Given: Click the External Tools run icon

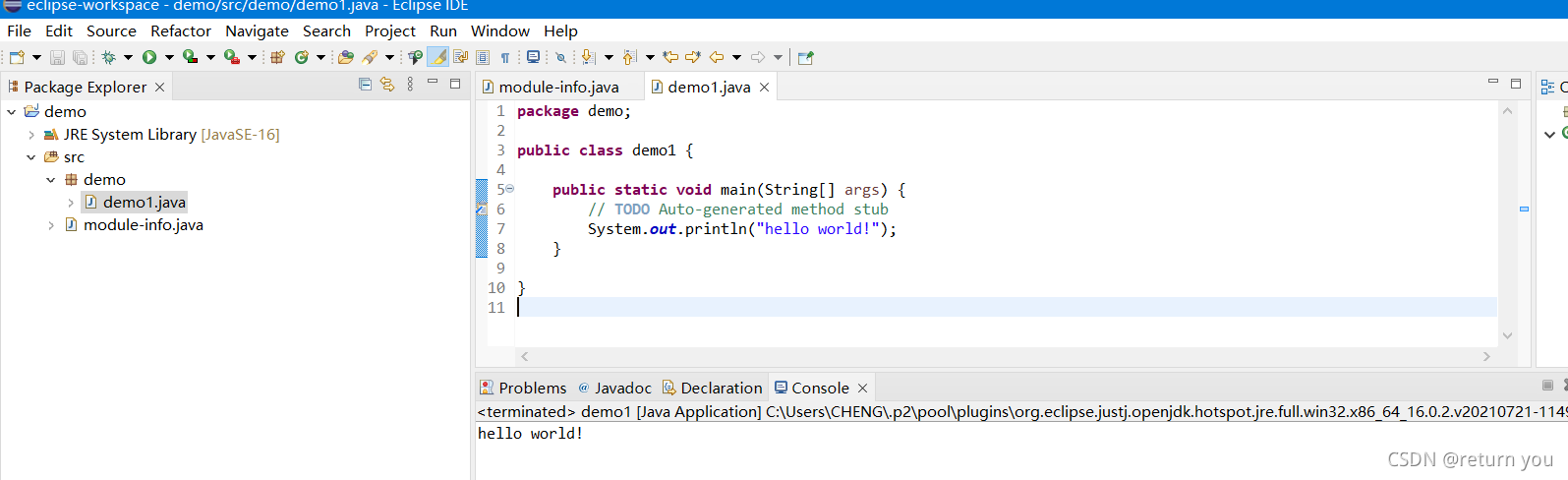Looking at the screenshot, I should (x=232, y=57).
